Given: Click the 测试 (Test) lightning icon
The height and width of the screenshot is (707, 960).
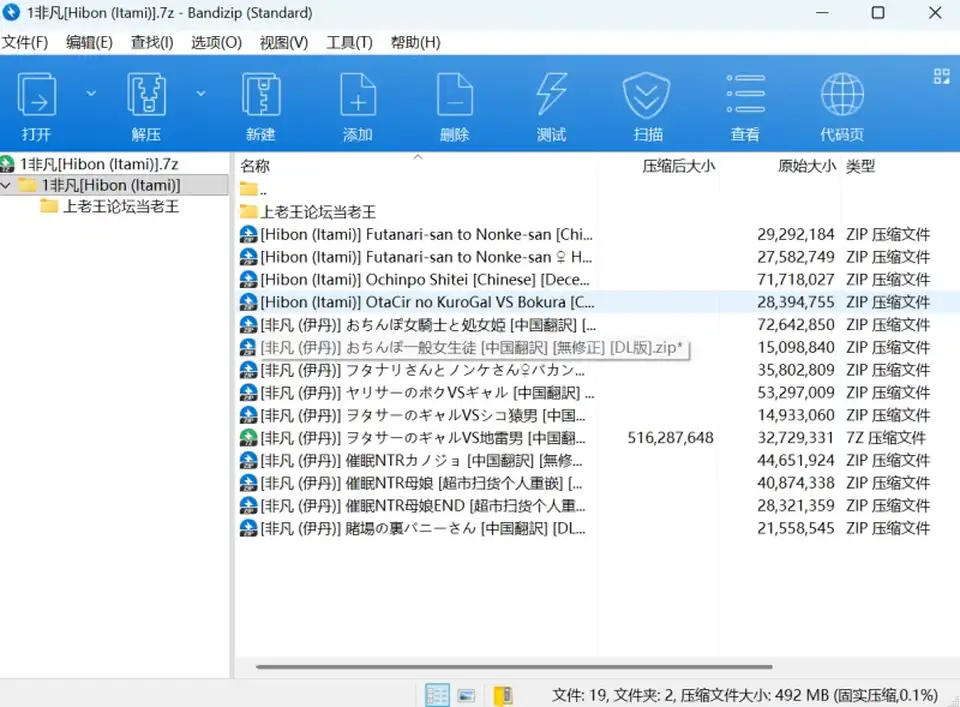Looking at the screenshot, I should 552,94.
